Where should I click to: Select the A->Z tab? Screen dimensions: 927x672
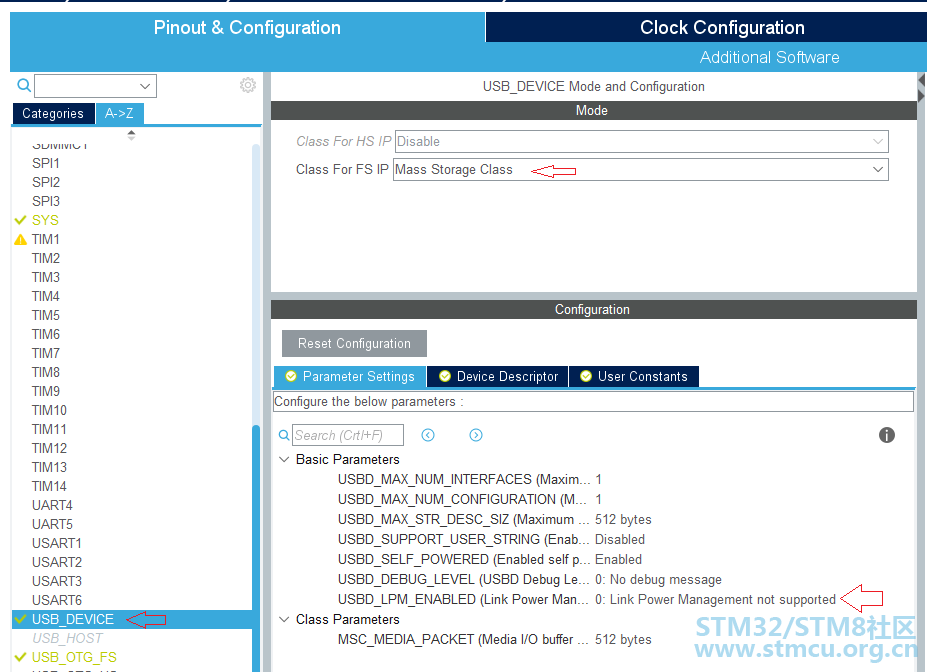tap(119, 113)
